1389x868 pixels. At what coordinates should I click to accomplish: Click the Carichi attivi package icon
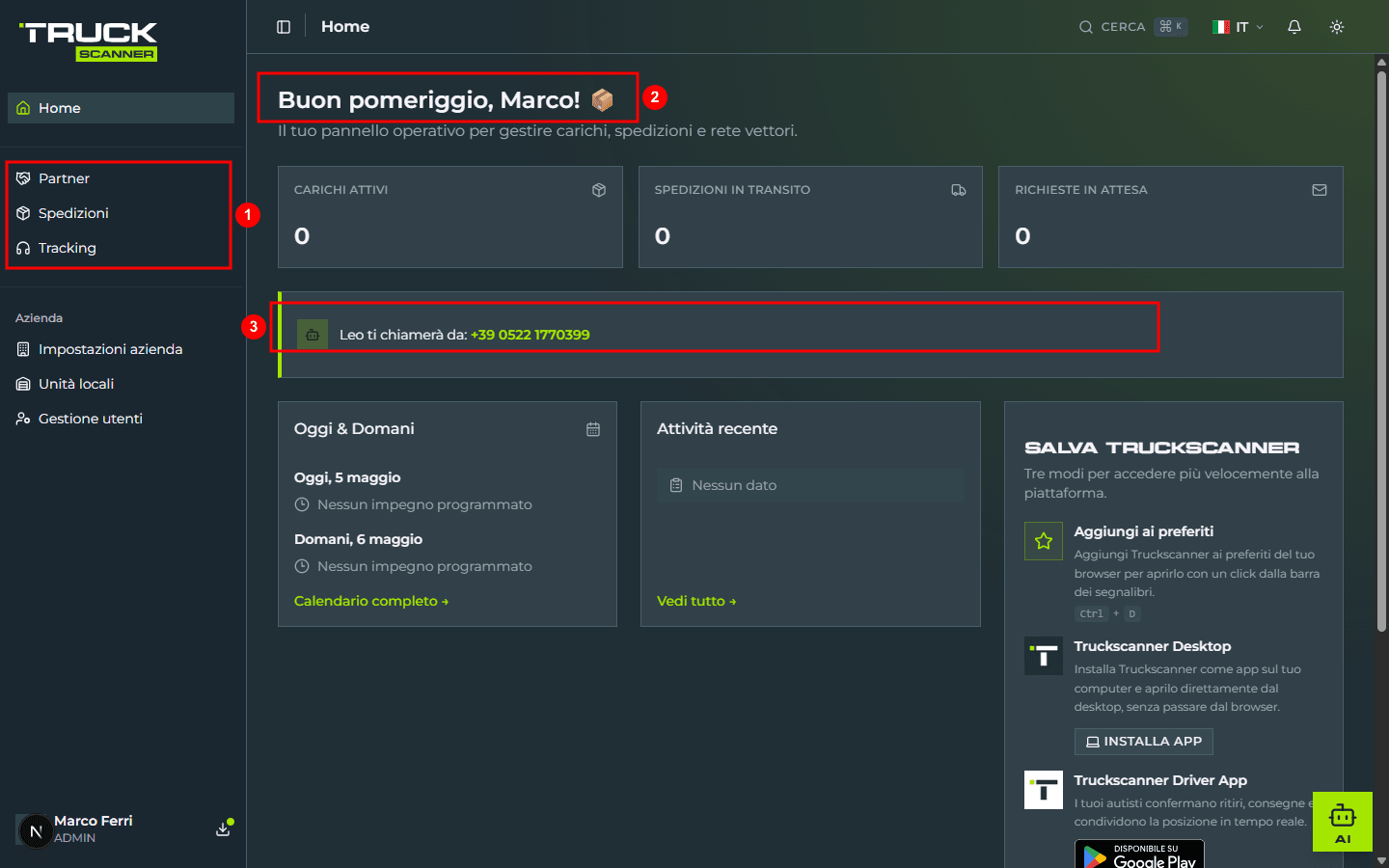coord(599,190)
